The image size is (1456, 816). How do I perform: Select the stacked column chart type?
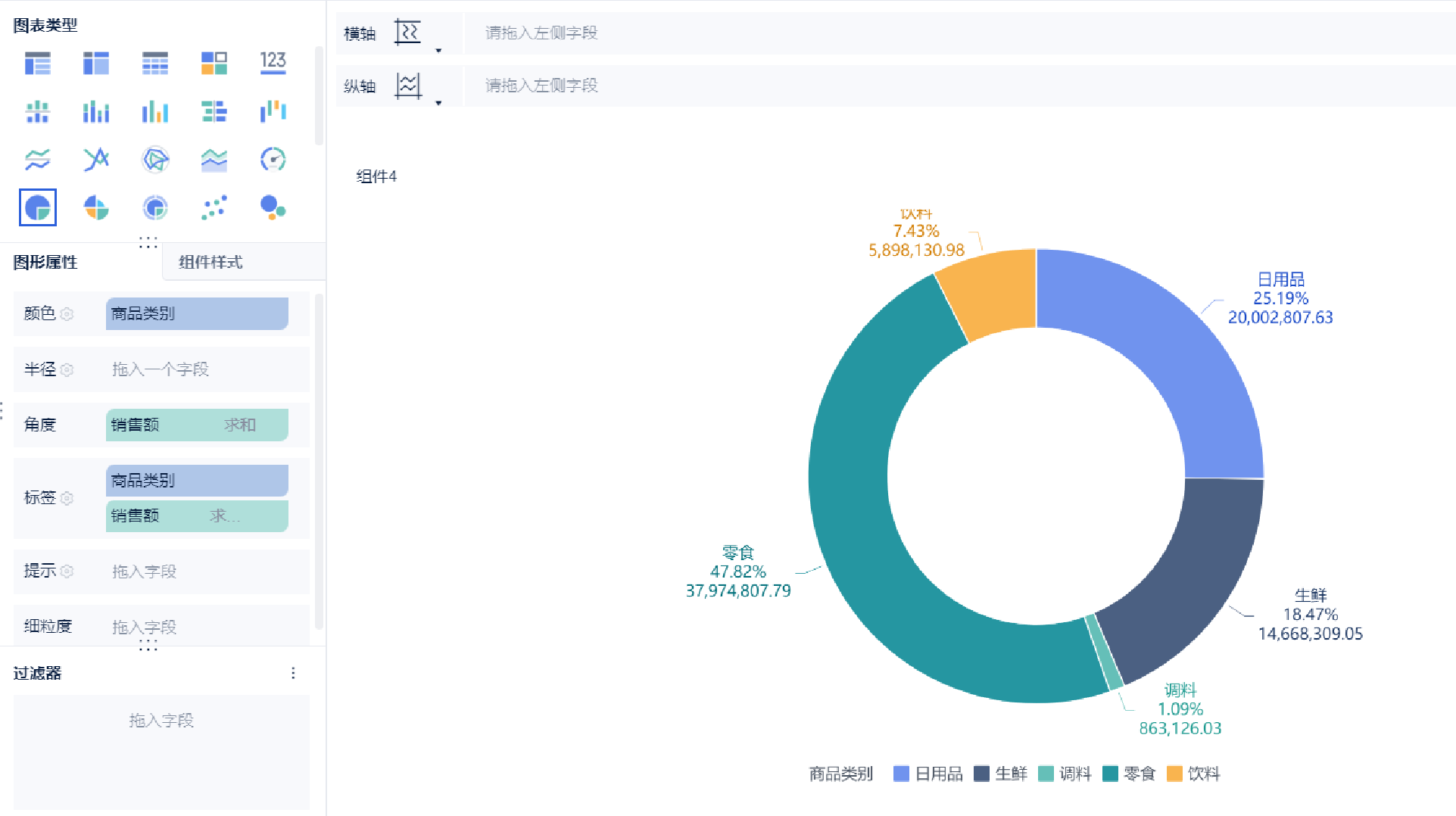click(96, 112)
